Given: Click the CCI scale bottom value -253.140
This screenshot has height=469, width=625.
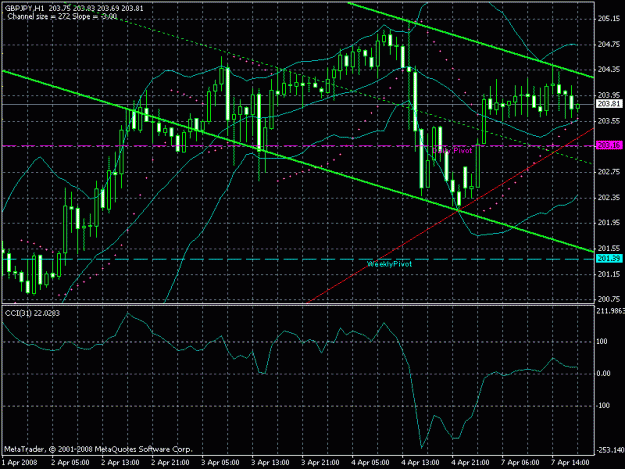Looking at the screenshot, I should click(610, 450).
